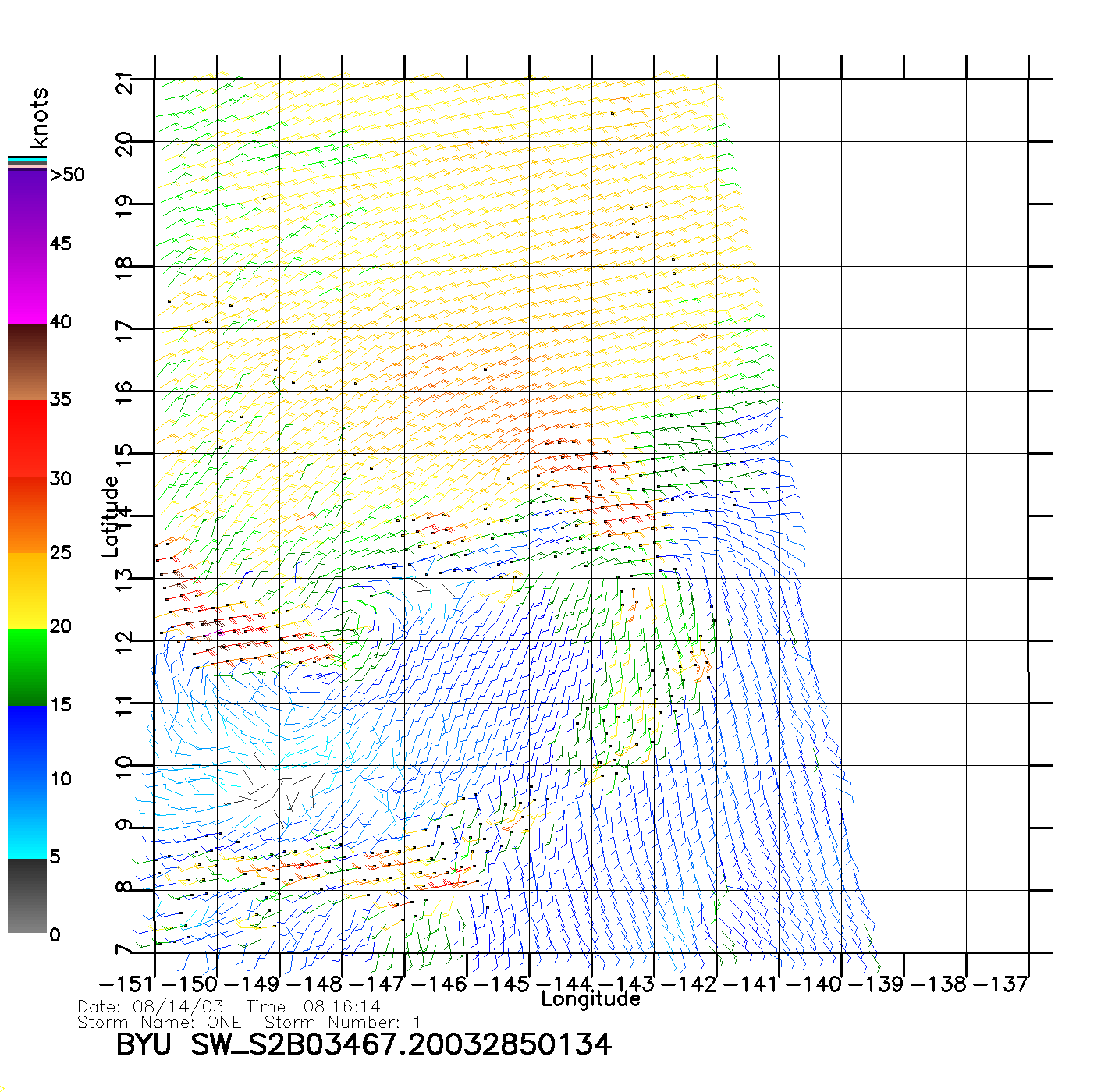Select the latitude 7 tick label
Image resolution: width=1108 pixels, height=1092 pixels.
124,950
